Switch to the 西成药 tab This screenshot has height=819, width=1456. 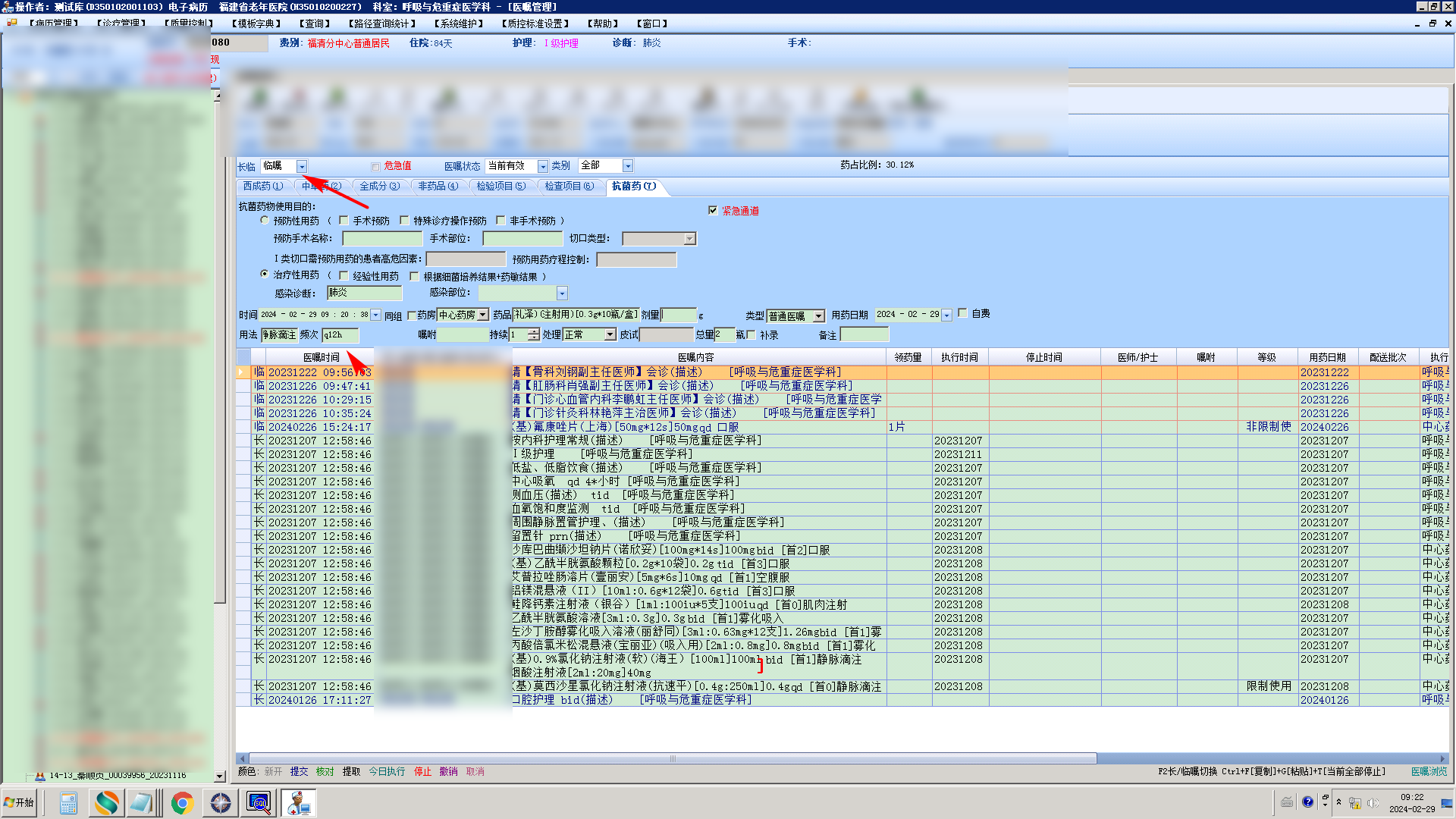pos(262,186)
